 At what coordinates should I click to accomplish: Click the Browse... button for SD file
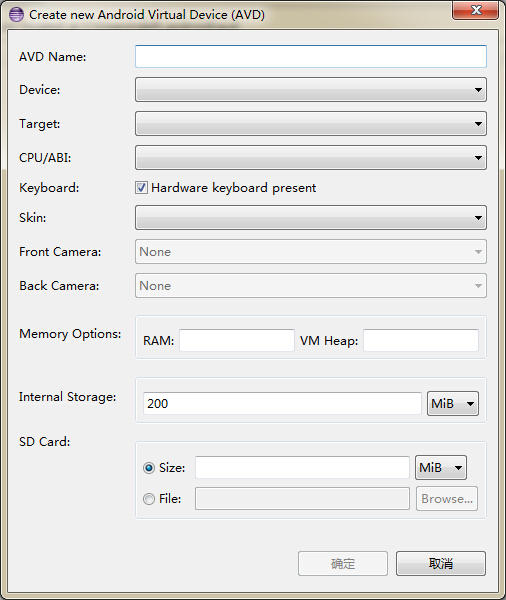click(447, 499)
